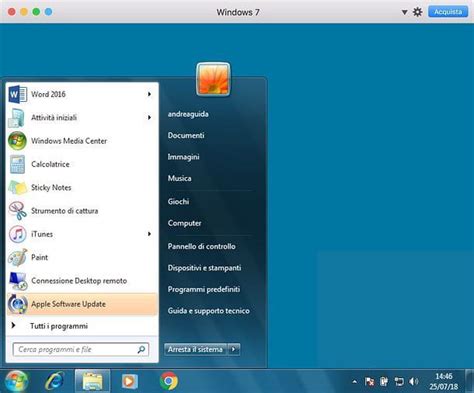The width and height of the screenshot is (474, 393).
Task: Click the user account flower picture
Action: point(213,79)
